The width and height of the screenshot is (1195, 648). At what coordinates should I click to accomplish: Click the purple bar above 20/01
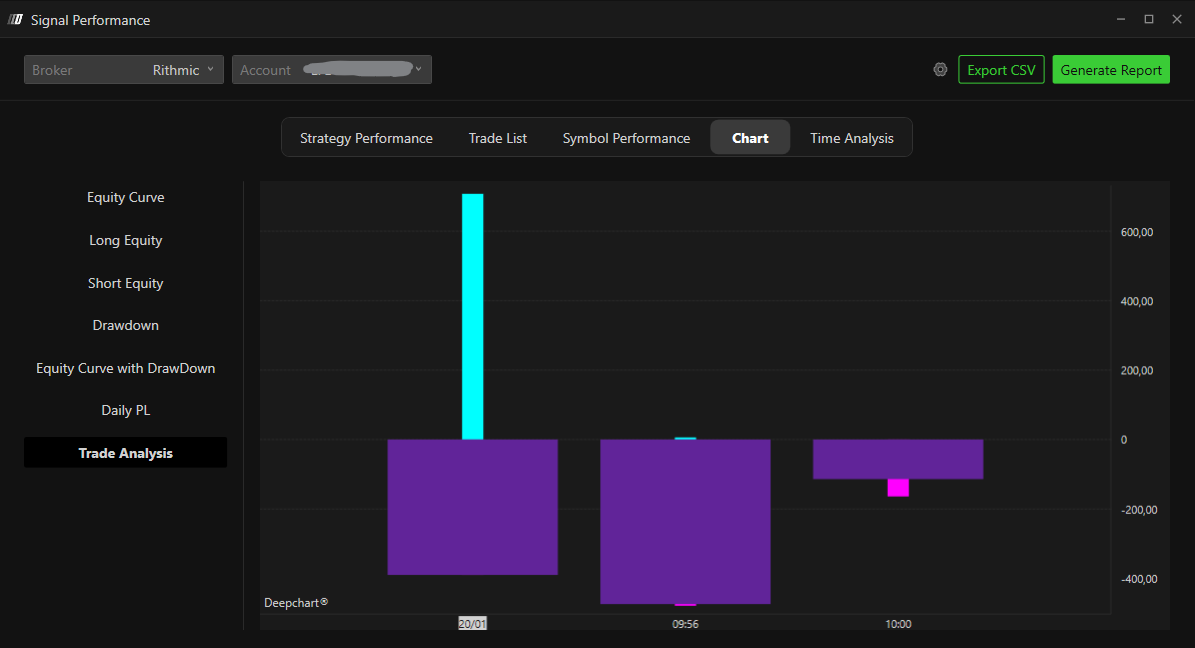(473, 507)
